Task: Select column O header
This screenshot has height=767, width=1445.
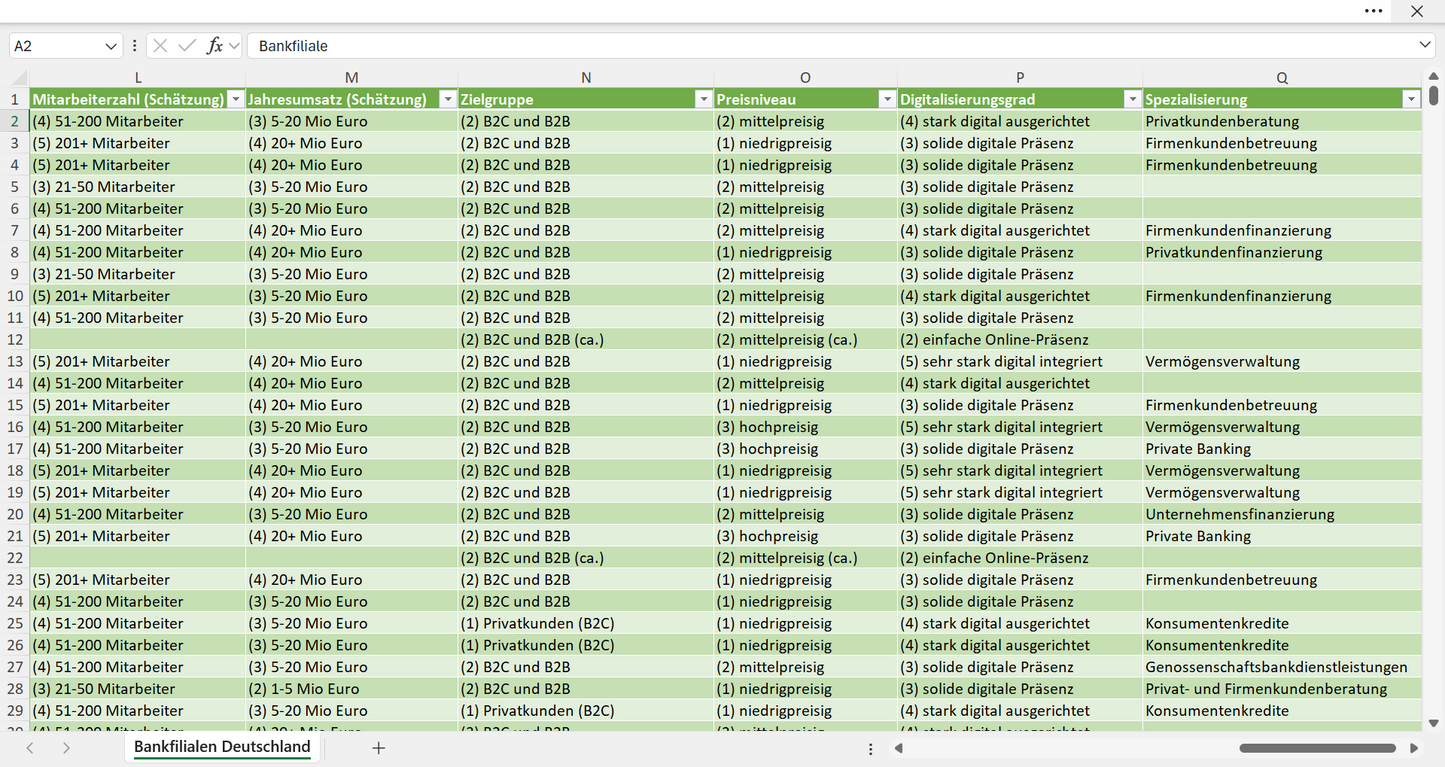Action: (805, 78)
